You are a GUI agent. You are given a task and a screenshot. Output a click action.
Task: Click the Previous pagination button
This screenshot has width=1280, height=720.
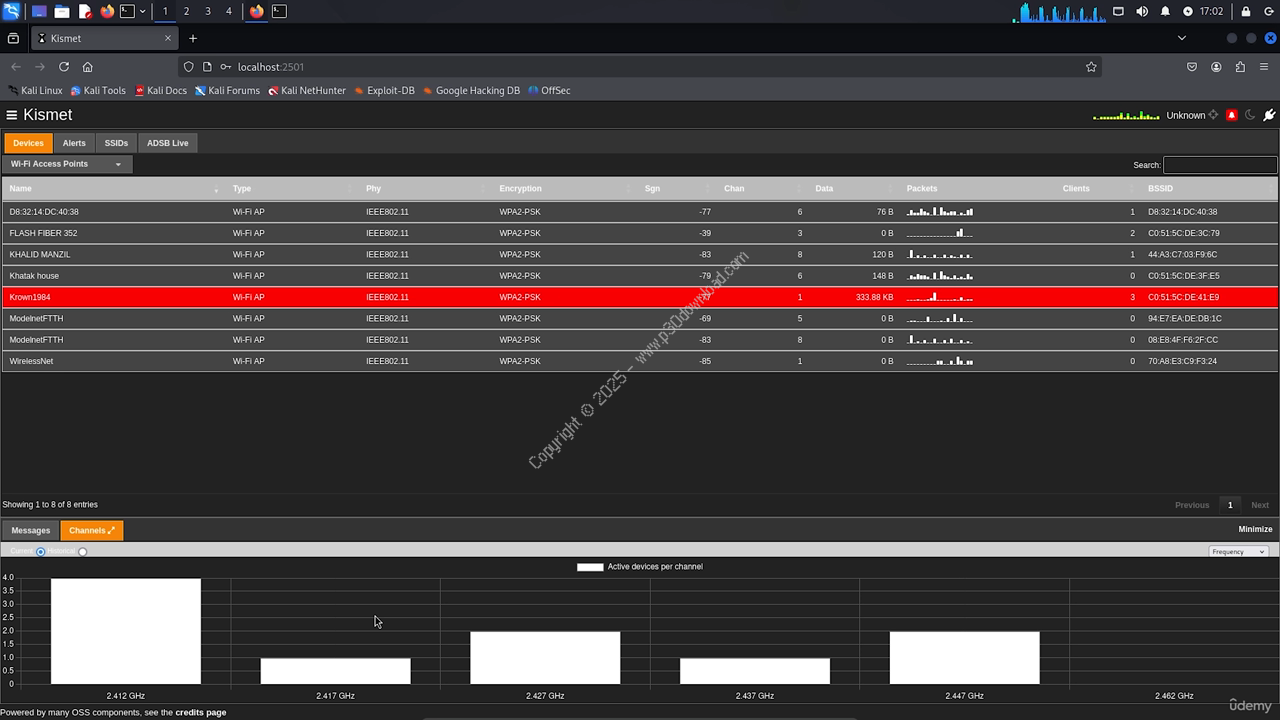[1192, 505]
